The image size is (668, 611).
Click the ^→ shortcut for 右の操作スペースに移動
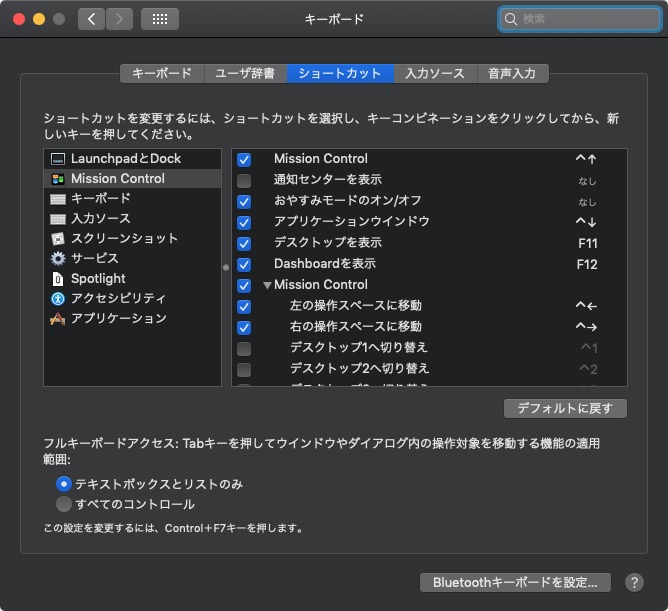point(586,327)
